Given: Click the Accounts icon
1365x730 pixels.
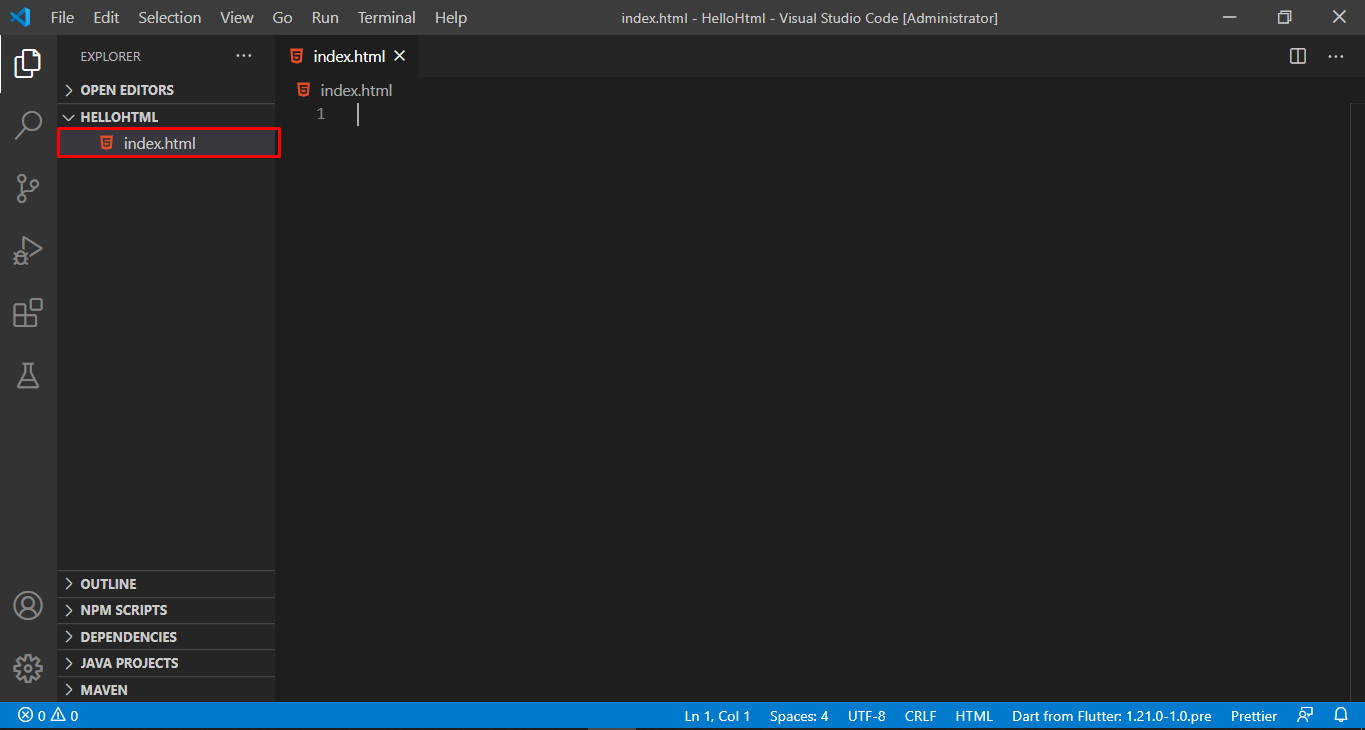Looking at the screenshot, I should 28,606.
